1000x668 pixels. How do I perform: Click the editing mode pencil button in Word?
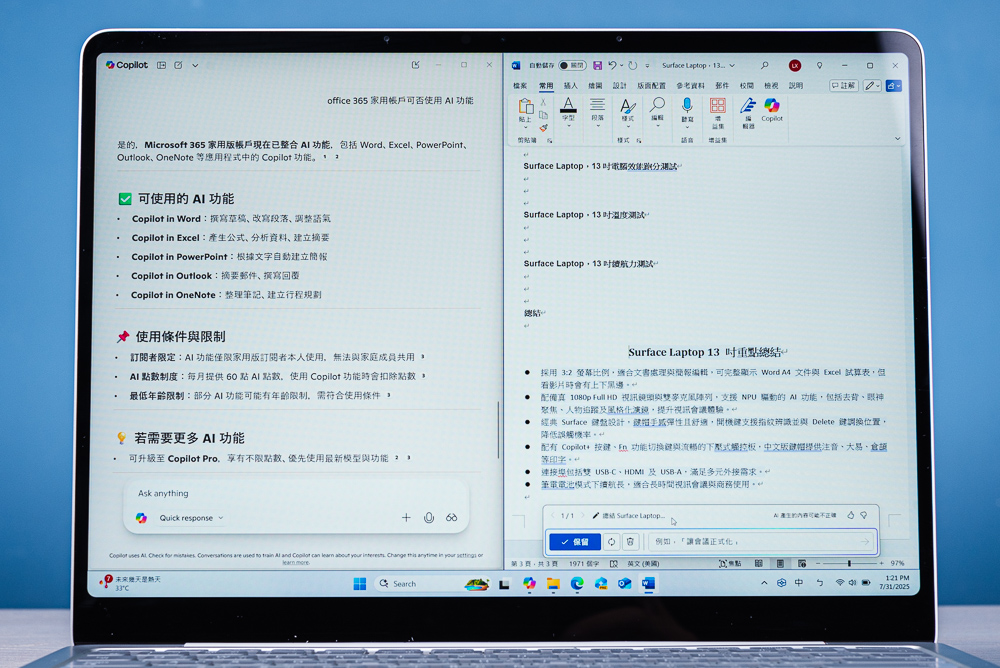coord(872,85)
